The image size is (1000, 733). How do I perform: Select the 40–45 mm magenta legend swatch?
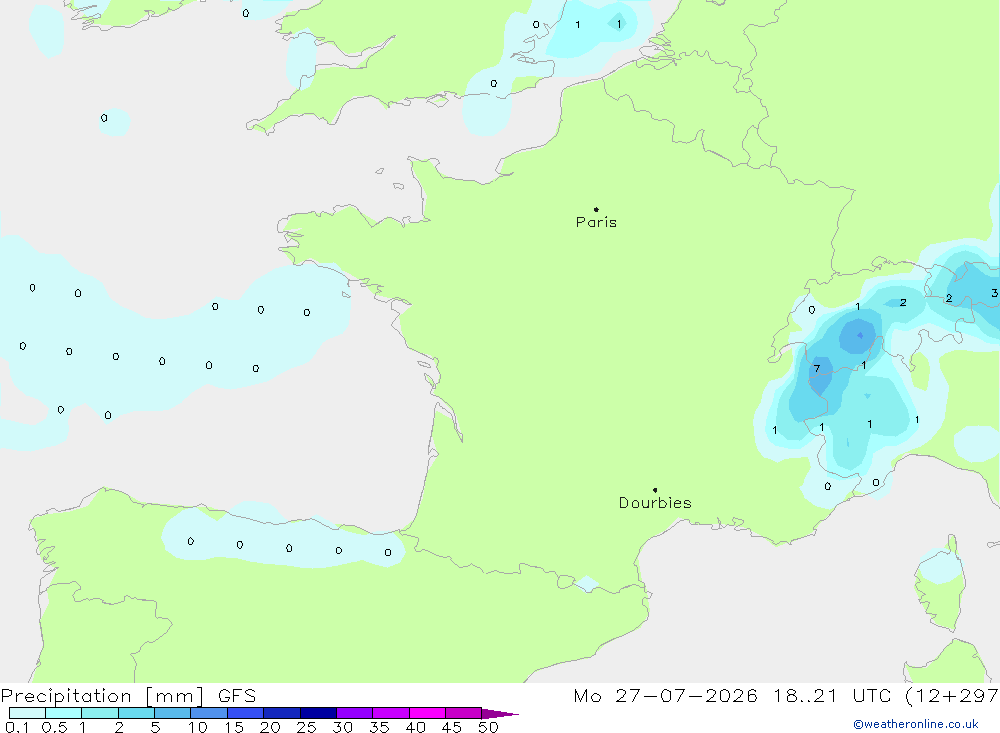(427, 713)
